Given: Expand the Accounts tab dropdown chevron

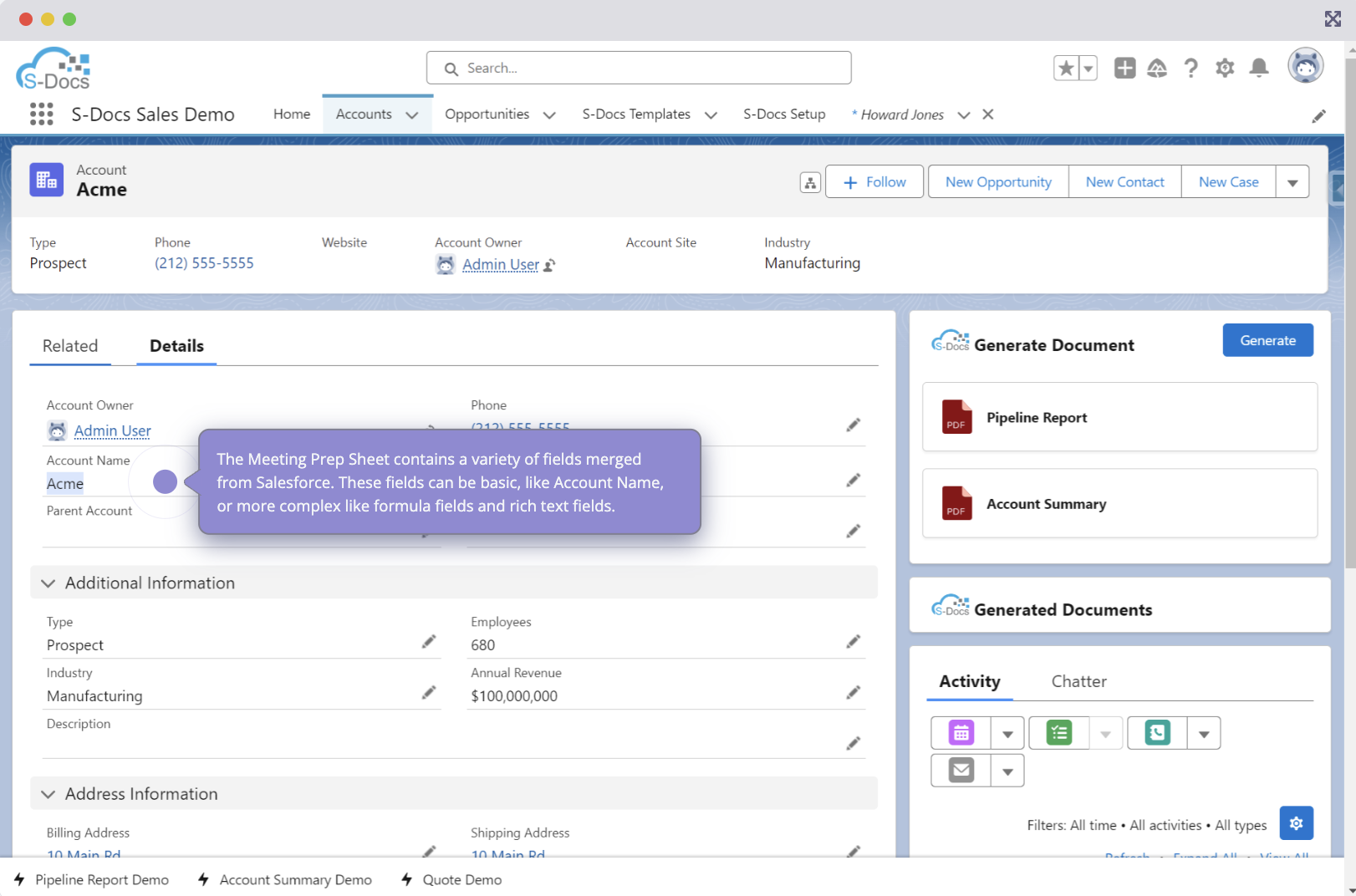Looking at the screenshot, I should pyautogui.click(x=412, y=115).
